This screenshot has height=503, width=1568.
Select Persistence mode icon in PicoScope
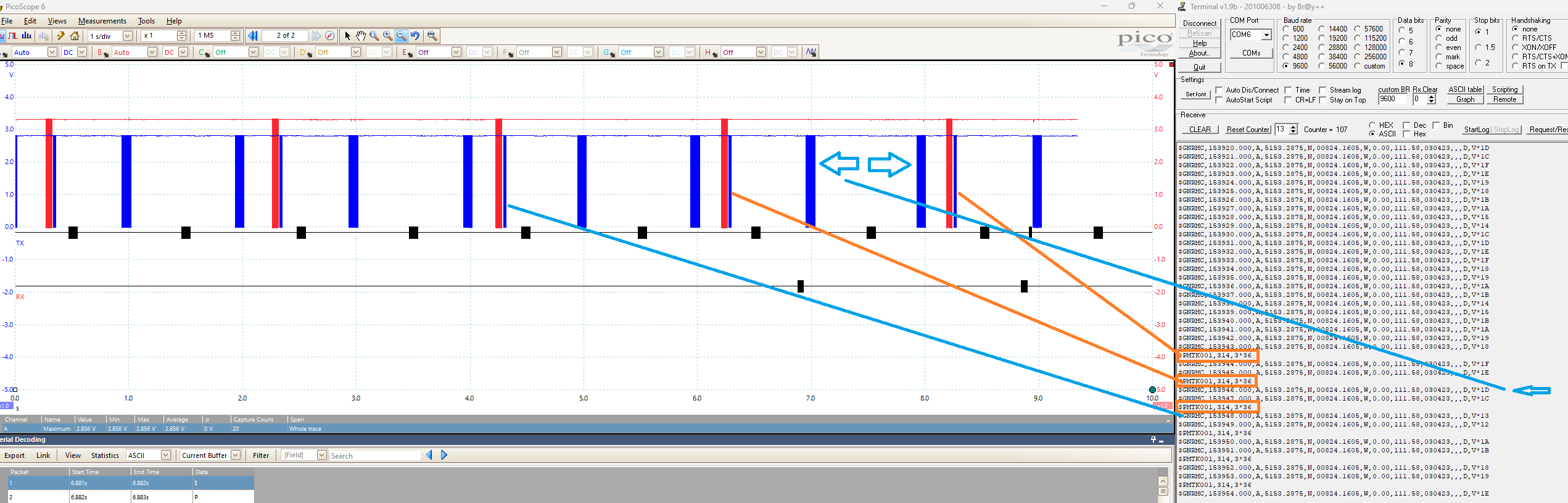13,36
